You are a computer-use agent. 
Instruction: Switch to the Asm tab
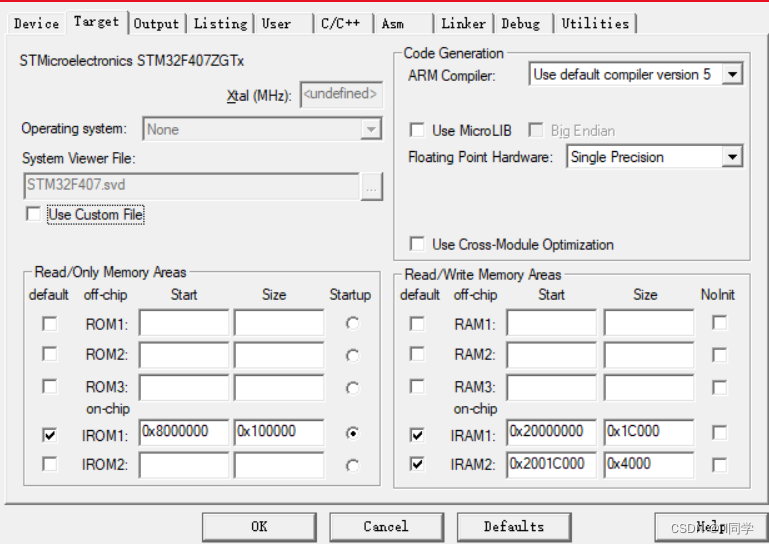point(404,24)
